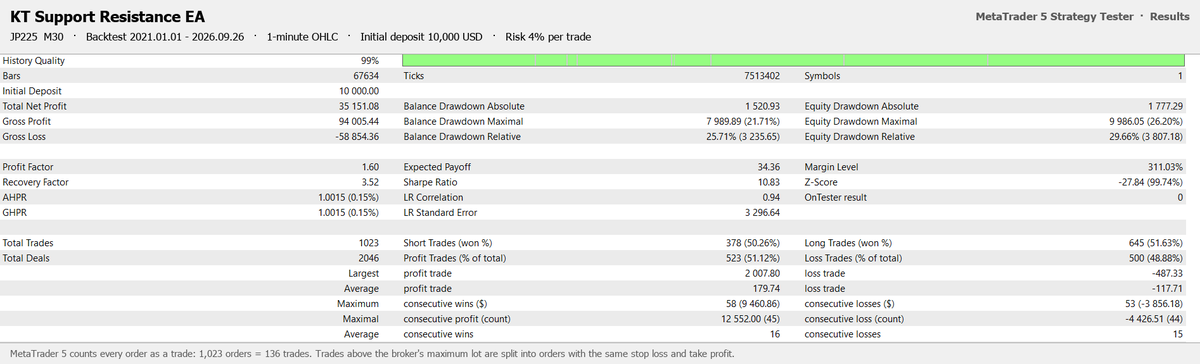Select average loss trade value -117.71
1200x364 pixels.
tap(1167, 288)
